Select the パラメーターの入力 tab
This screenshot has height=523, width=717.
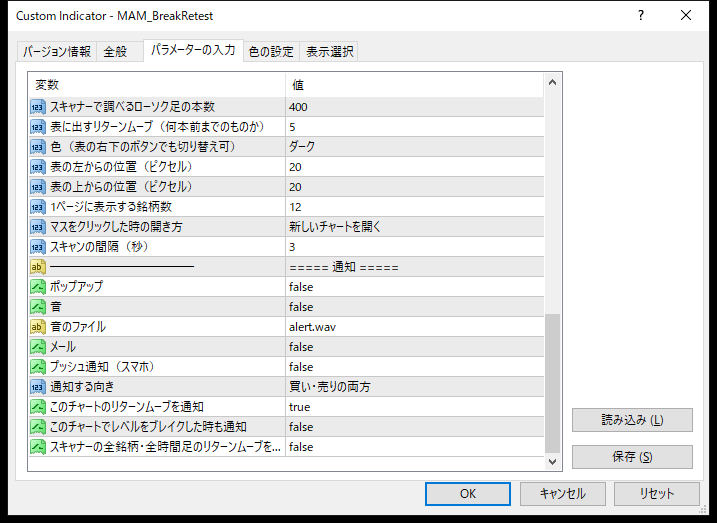(x=193, y=50)
